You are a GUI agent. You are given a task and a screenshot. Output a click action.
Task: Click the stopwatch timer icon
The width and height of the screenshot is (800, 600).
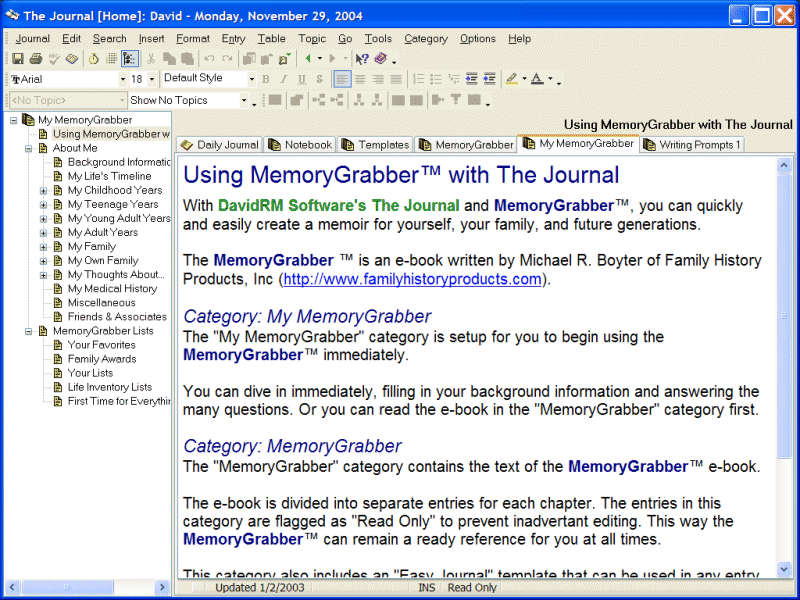coord(93,59)
